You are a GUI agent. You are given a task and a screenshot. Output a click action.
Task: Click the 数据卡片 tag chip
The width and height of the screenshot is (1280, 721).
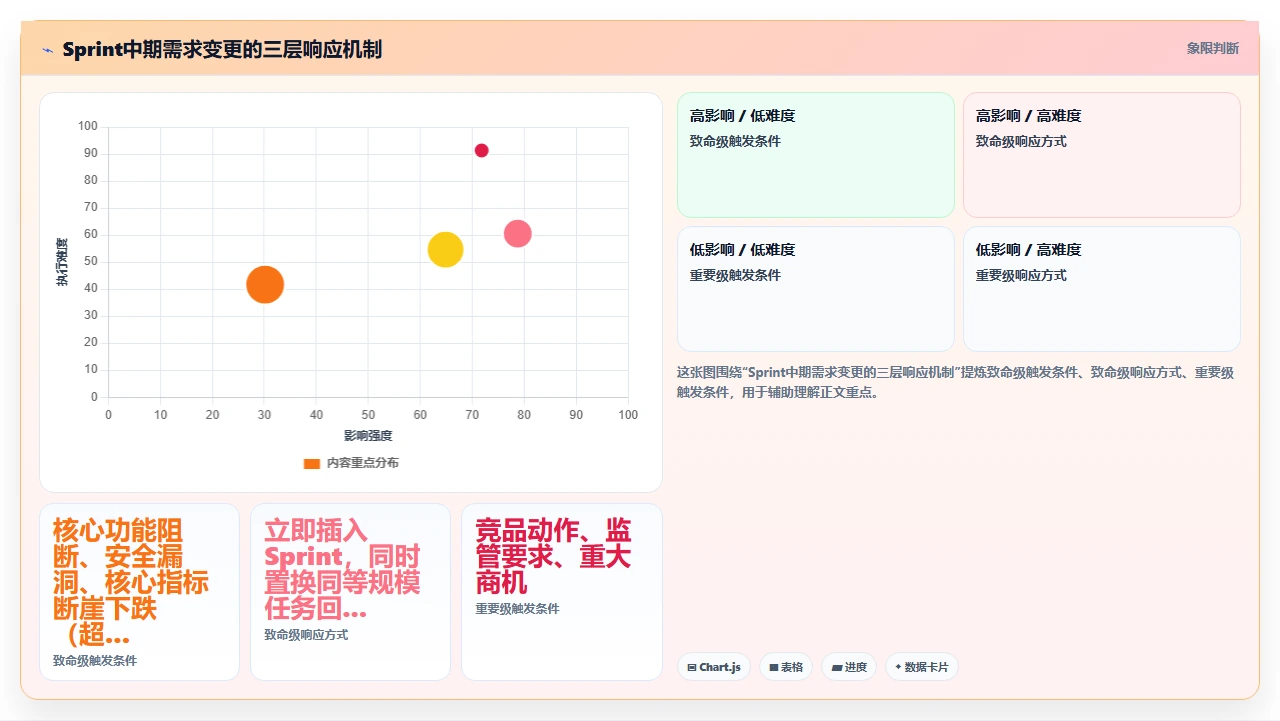tap(922, 667)
